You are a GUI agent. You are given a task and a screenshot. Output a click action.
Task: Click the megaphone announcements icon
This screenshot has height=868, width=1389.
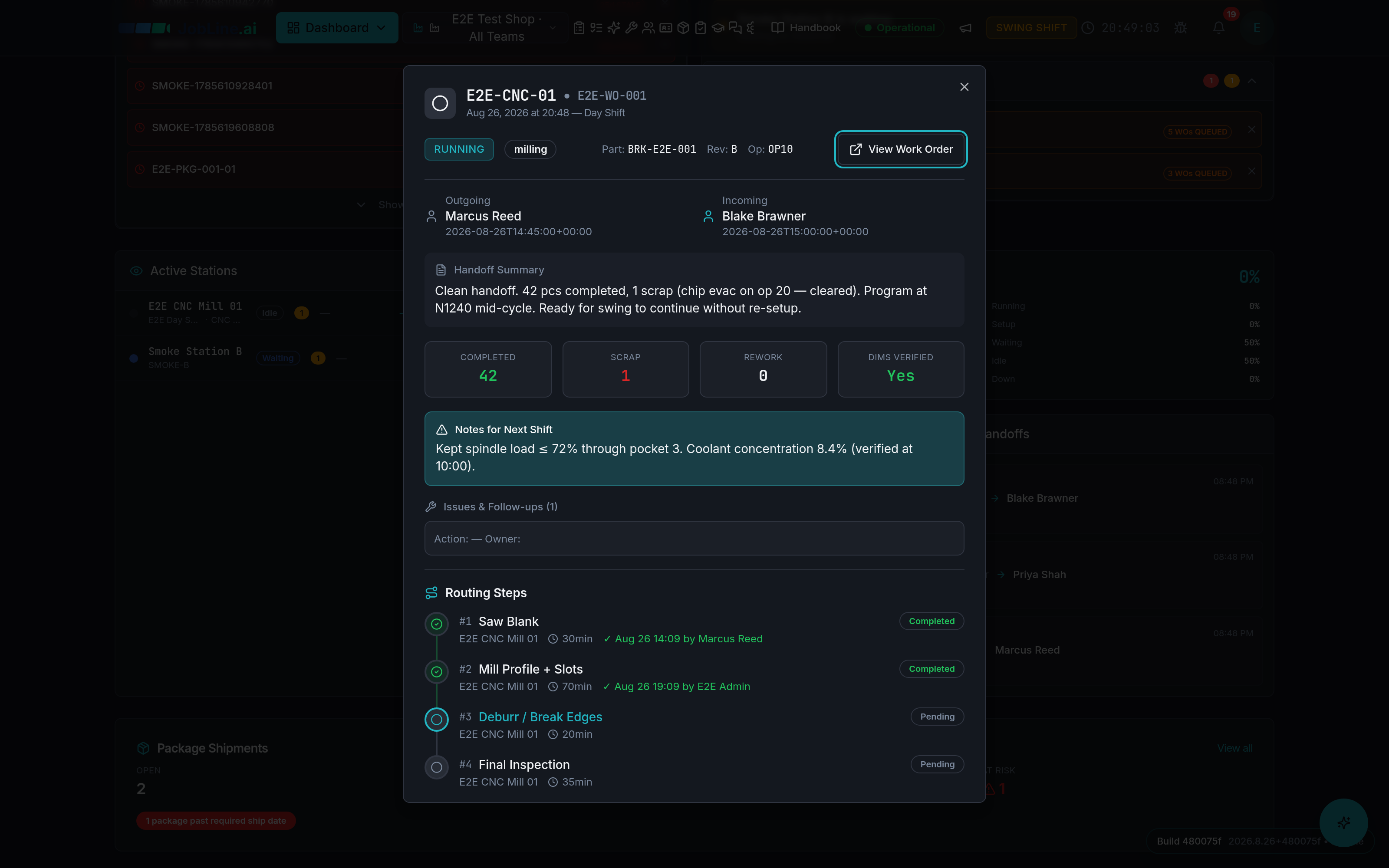point(965,27)
